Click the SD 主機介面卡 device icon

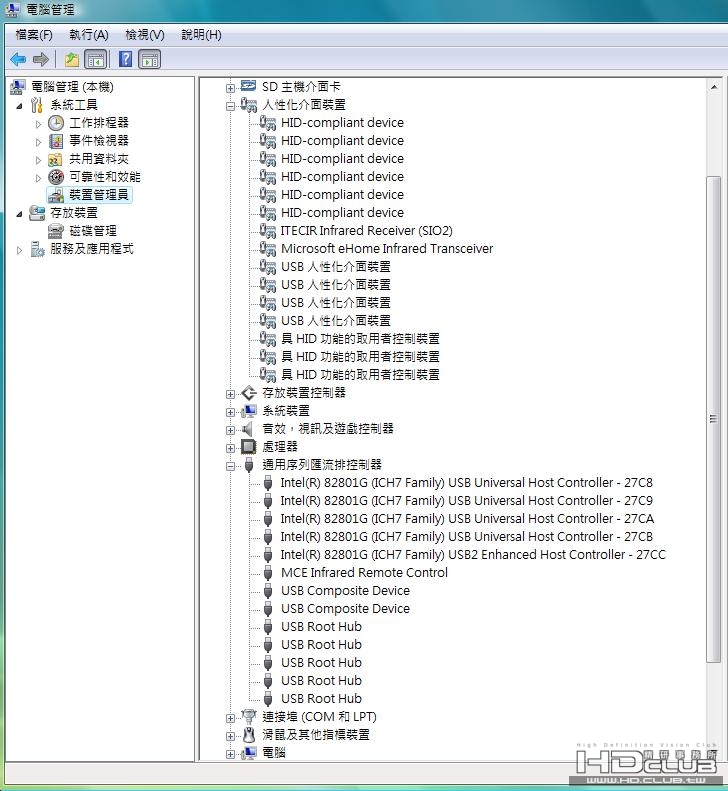click(248, 86)
